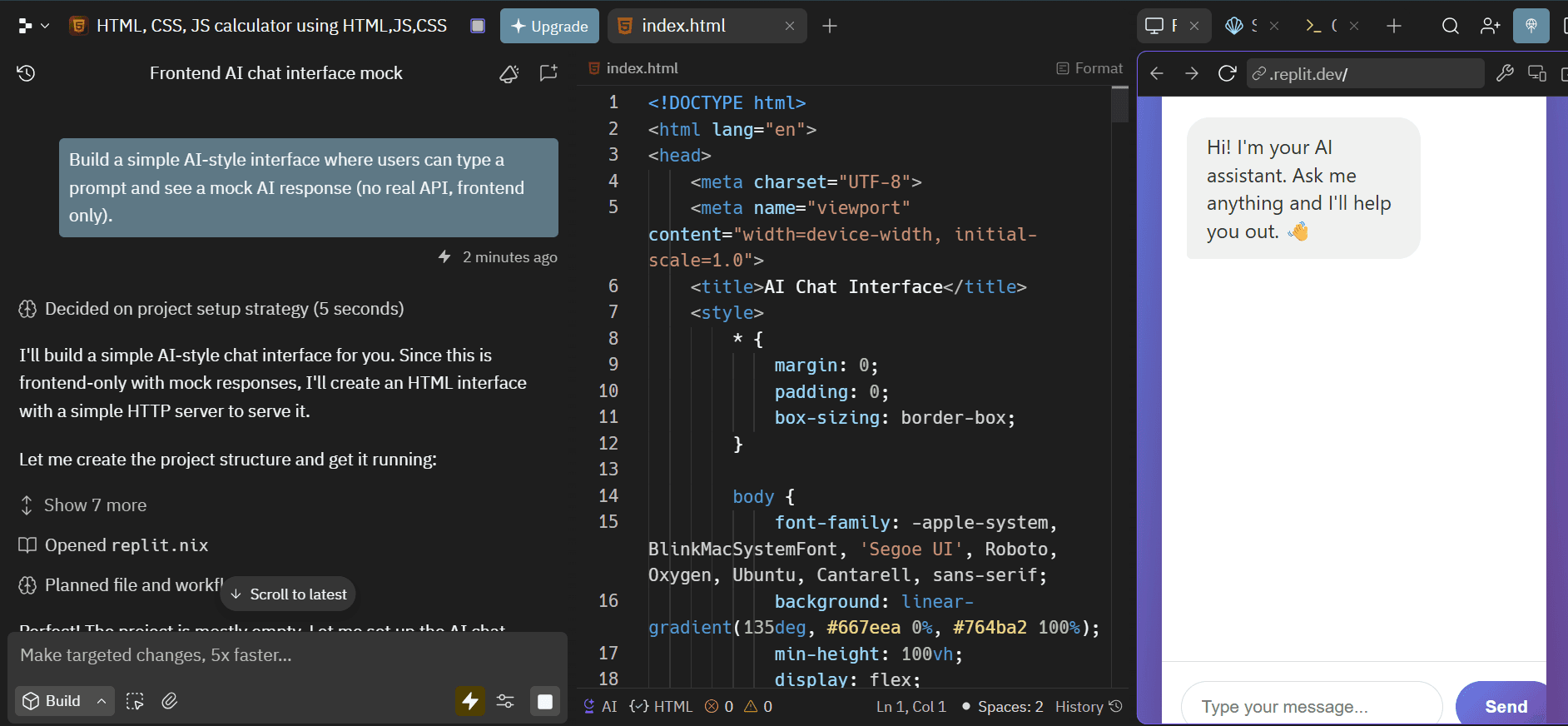1568x726 pixels.
Task: Open file History in status bar
Action: pyautogui.click(x=1089, y=706)
